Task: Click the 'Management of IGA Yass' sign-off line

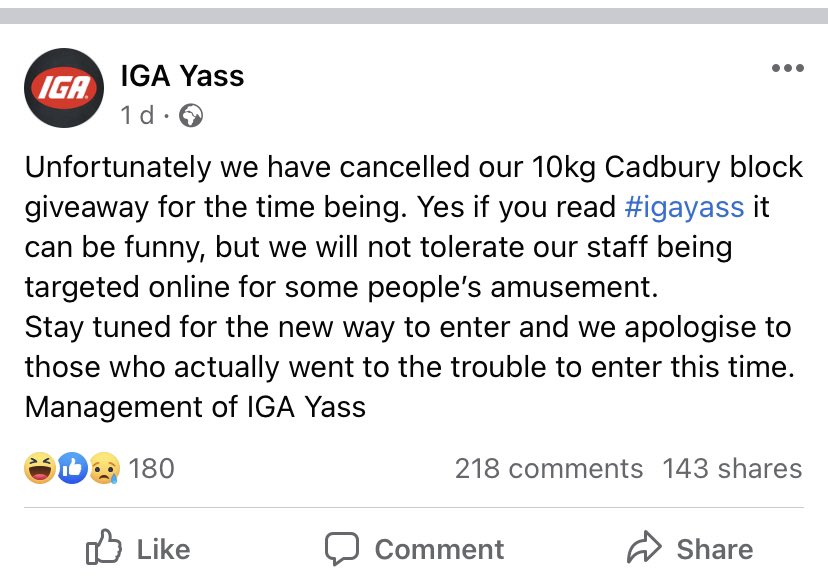Action: point(195,407)
